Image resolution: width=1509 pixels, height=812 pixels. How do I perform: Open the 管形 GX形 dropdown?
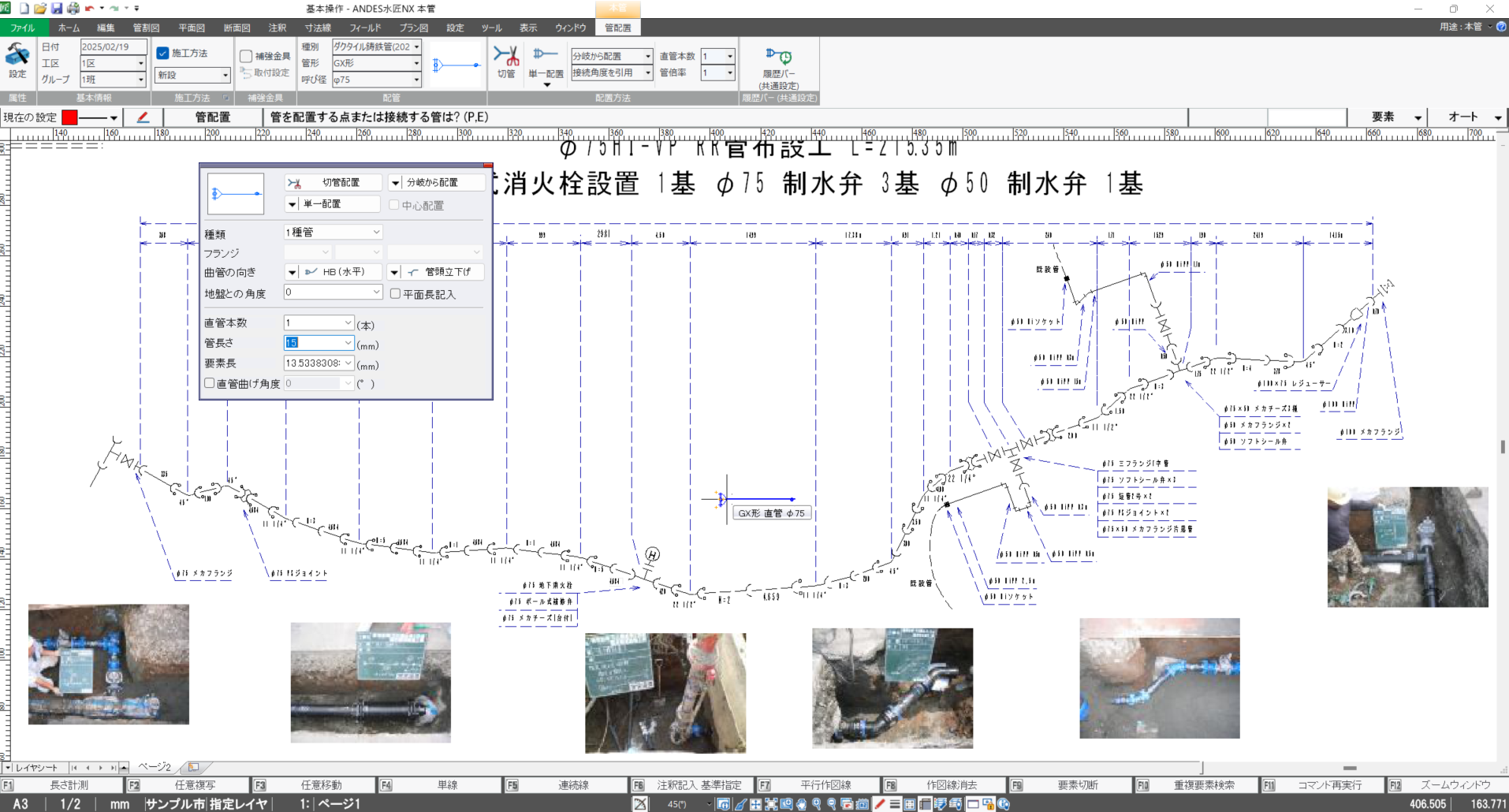(416, 63)
